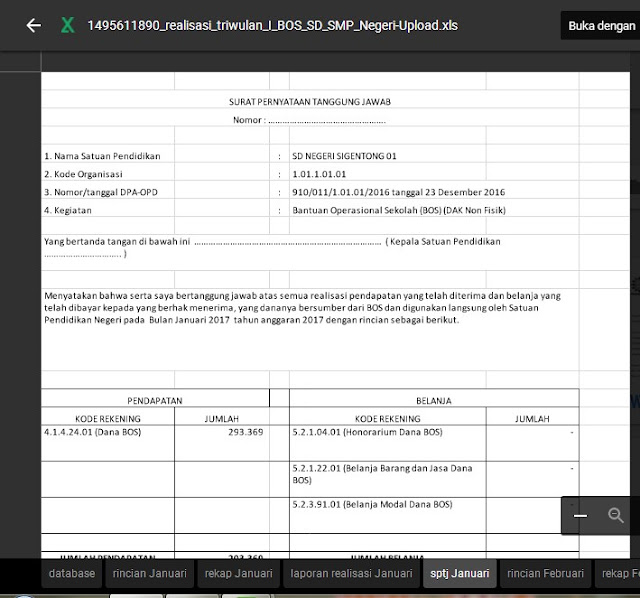Viewport: 640px width, 598px height.
Task: Select the sptj Januari sheet tab
Action: click(x=460, y=574)
